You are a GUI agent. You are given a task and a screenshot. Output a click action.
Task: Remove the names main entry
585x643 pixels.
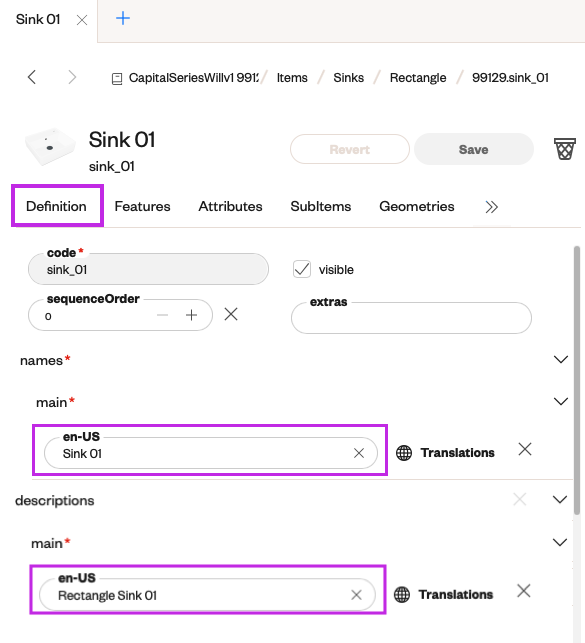coord(525,449)
